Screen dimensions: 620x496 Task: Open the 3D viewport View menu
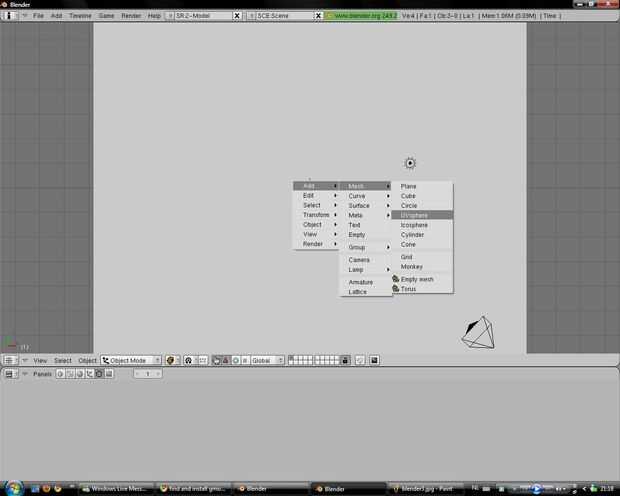pyautogui.click(x=40, y=360)
